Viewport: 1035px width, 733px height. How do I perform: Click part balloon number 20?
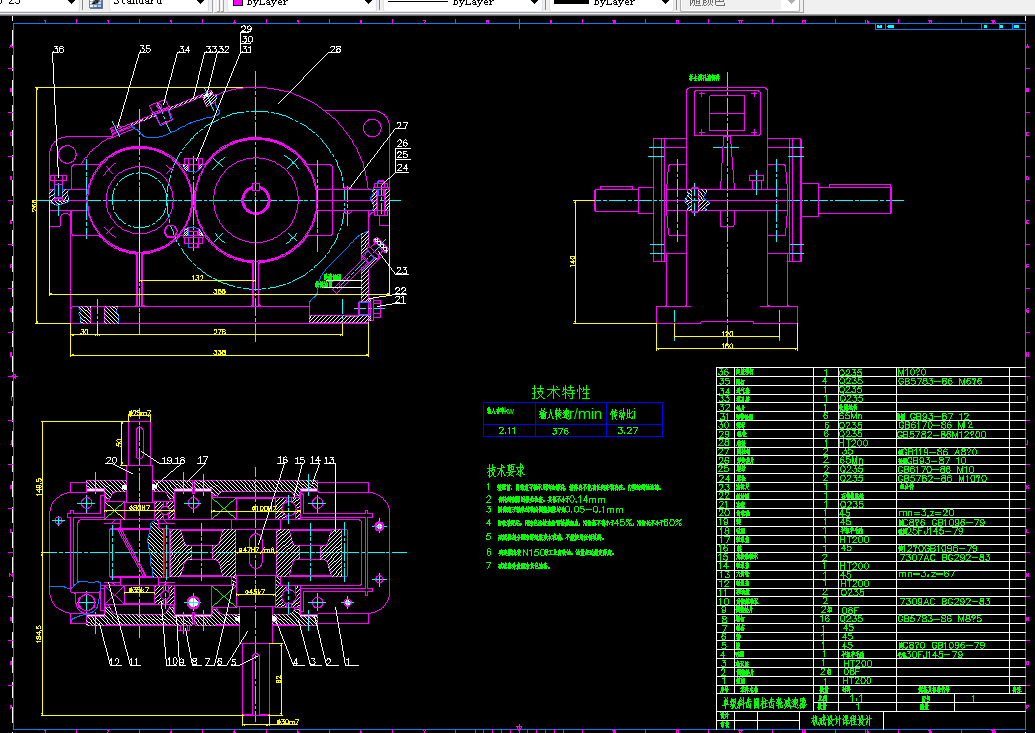112,460
